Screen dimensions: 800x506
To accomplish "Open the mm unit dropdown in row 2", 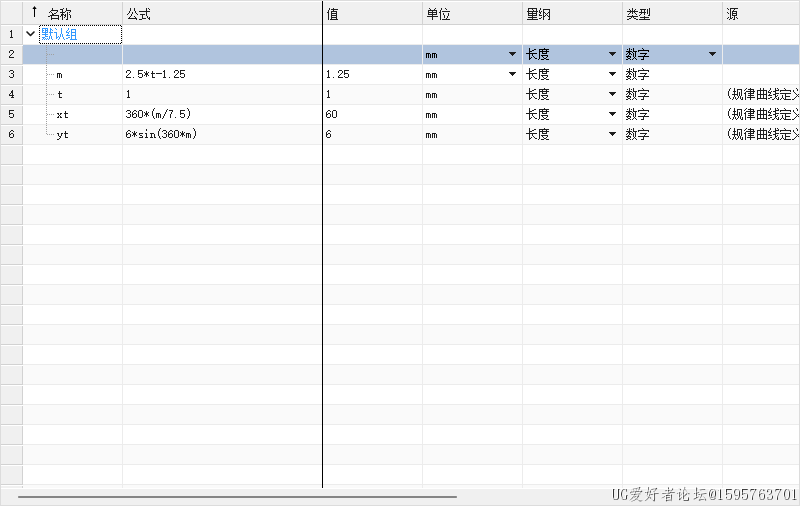I will 512,54.
